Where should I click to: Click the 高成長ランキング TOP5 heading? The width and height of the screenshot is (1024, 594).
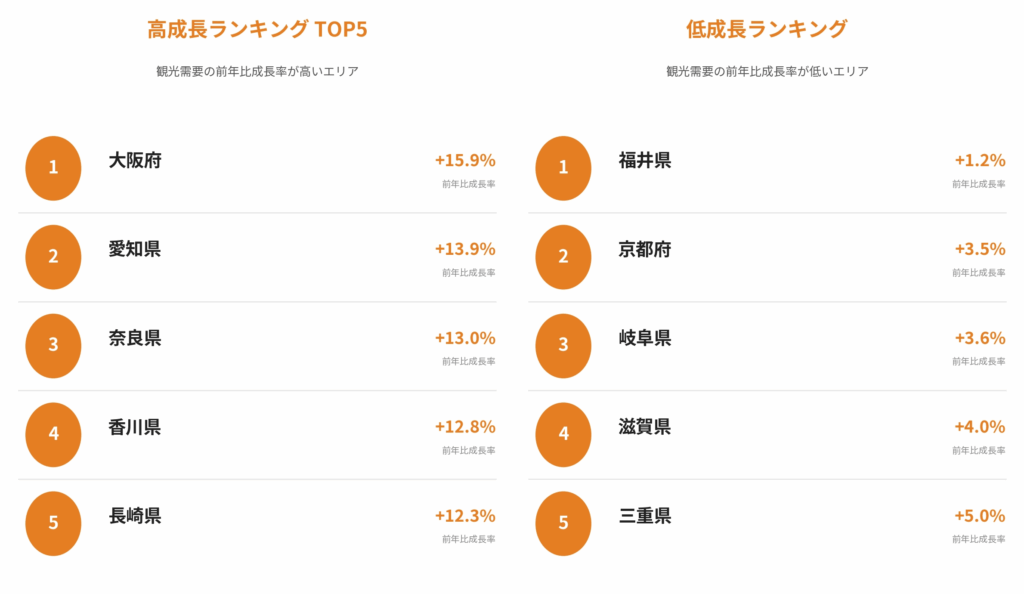click(x=257, y=29)
